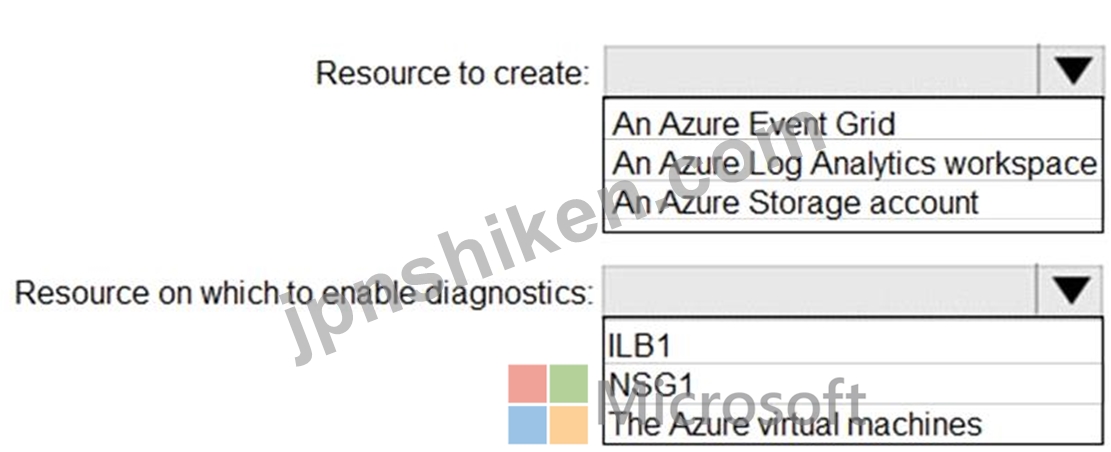Click the empty Resource to create field
This screenshot has width=1111, height=452.
[x=821, y=71]
